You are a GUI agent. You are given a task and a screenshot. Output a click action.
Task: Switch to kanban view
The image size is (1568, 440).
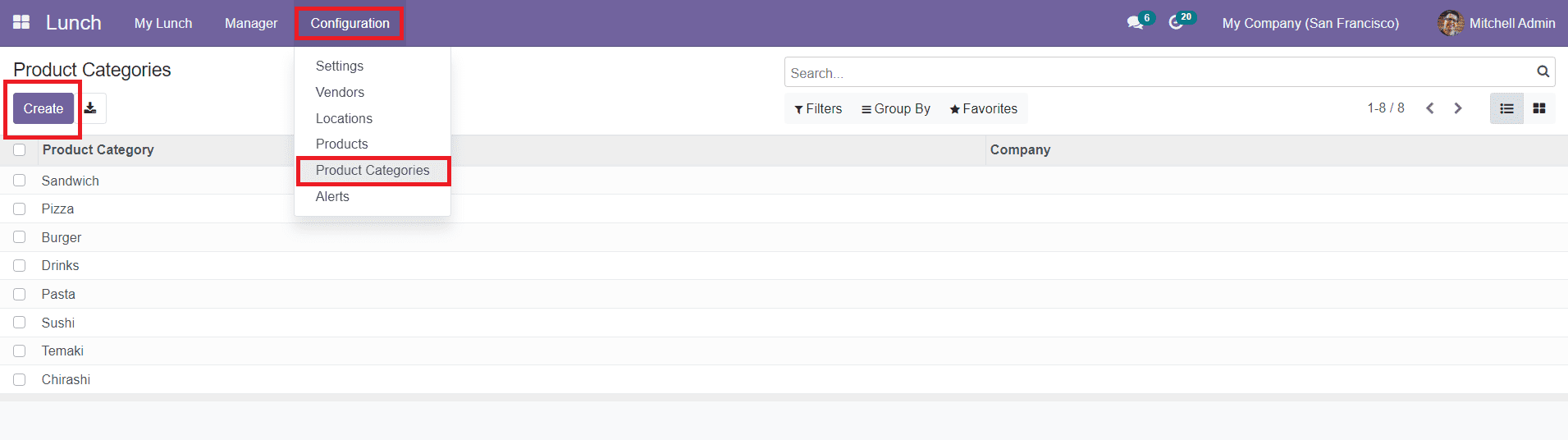coord(1539,108)
